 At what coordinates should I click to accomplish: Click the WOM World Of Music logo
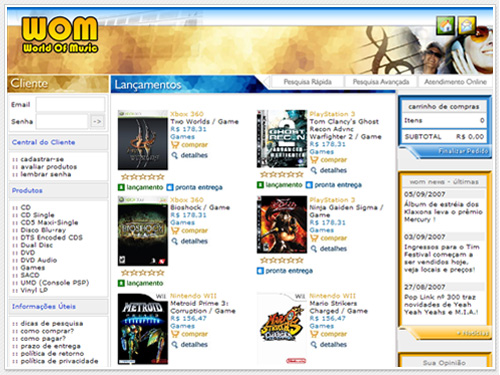(60, 35)
